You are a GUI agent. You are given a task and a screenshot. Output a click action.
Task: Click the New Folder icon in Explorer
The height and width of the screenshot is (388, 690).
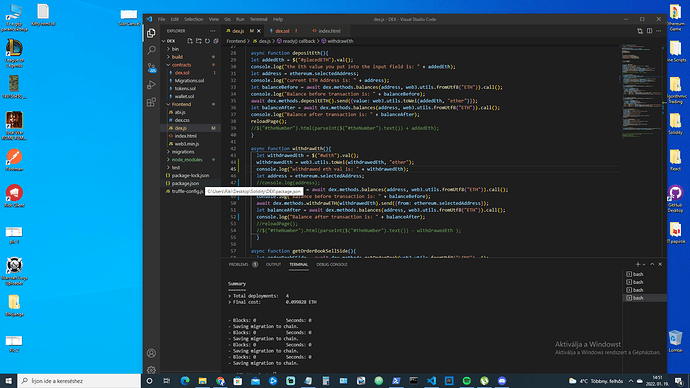[x=198, y=41]
